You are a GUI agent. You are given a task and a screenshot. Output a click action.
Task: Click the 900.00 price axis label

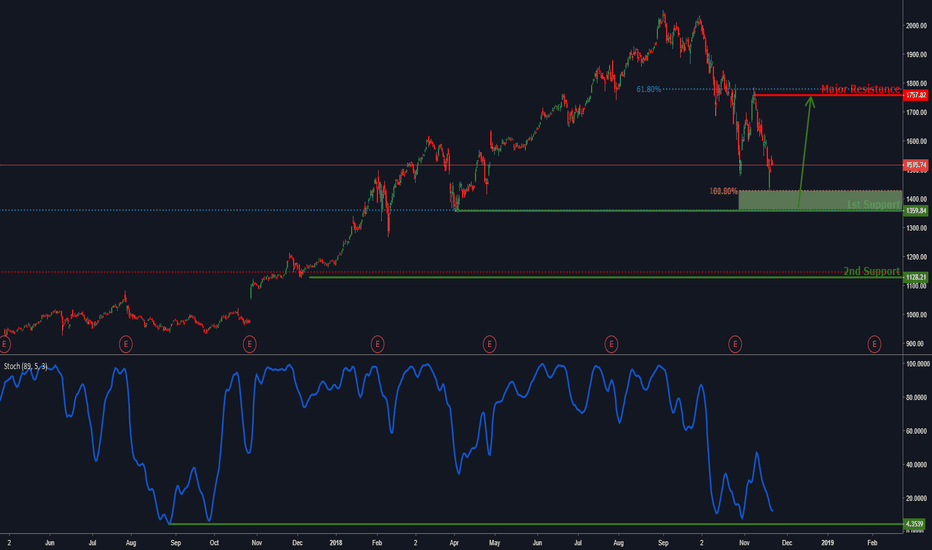point(916,344)
